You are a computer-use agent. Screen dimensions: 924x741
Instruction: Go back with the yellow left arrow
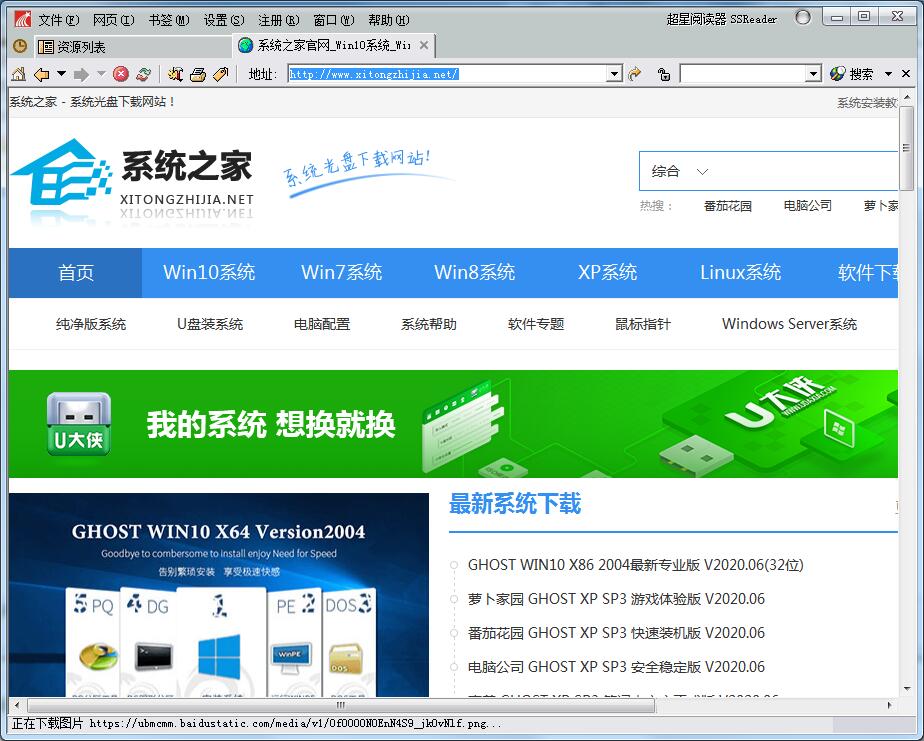point(41,74)
